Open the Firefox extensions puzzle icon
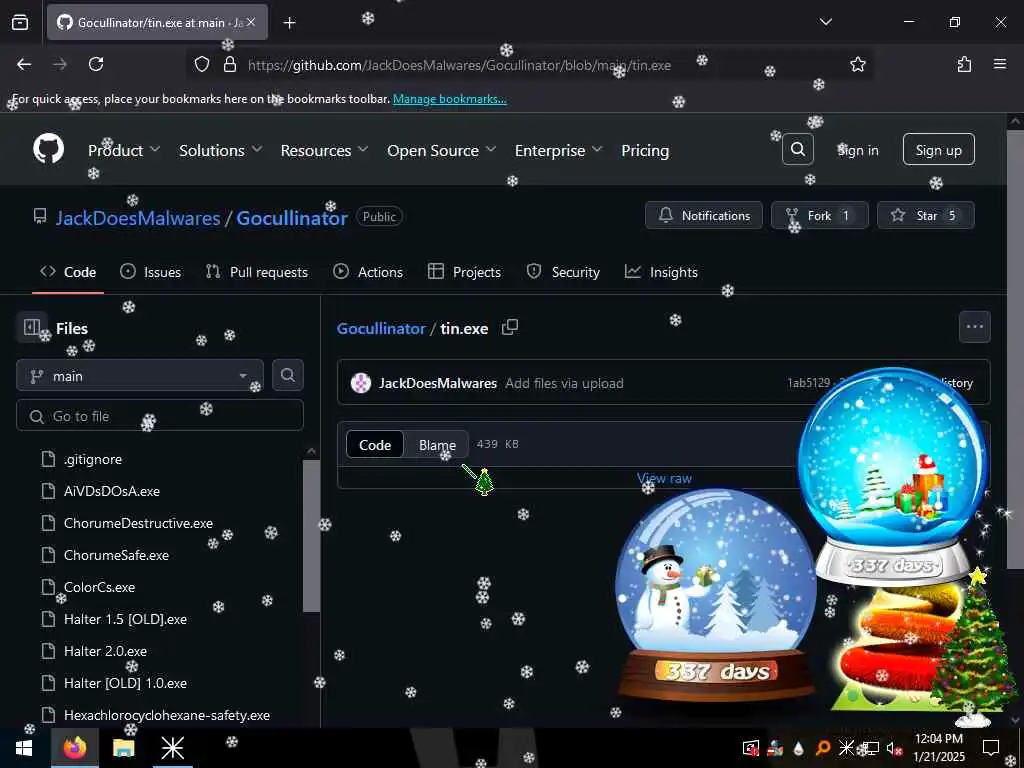 (964, 64)
